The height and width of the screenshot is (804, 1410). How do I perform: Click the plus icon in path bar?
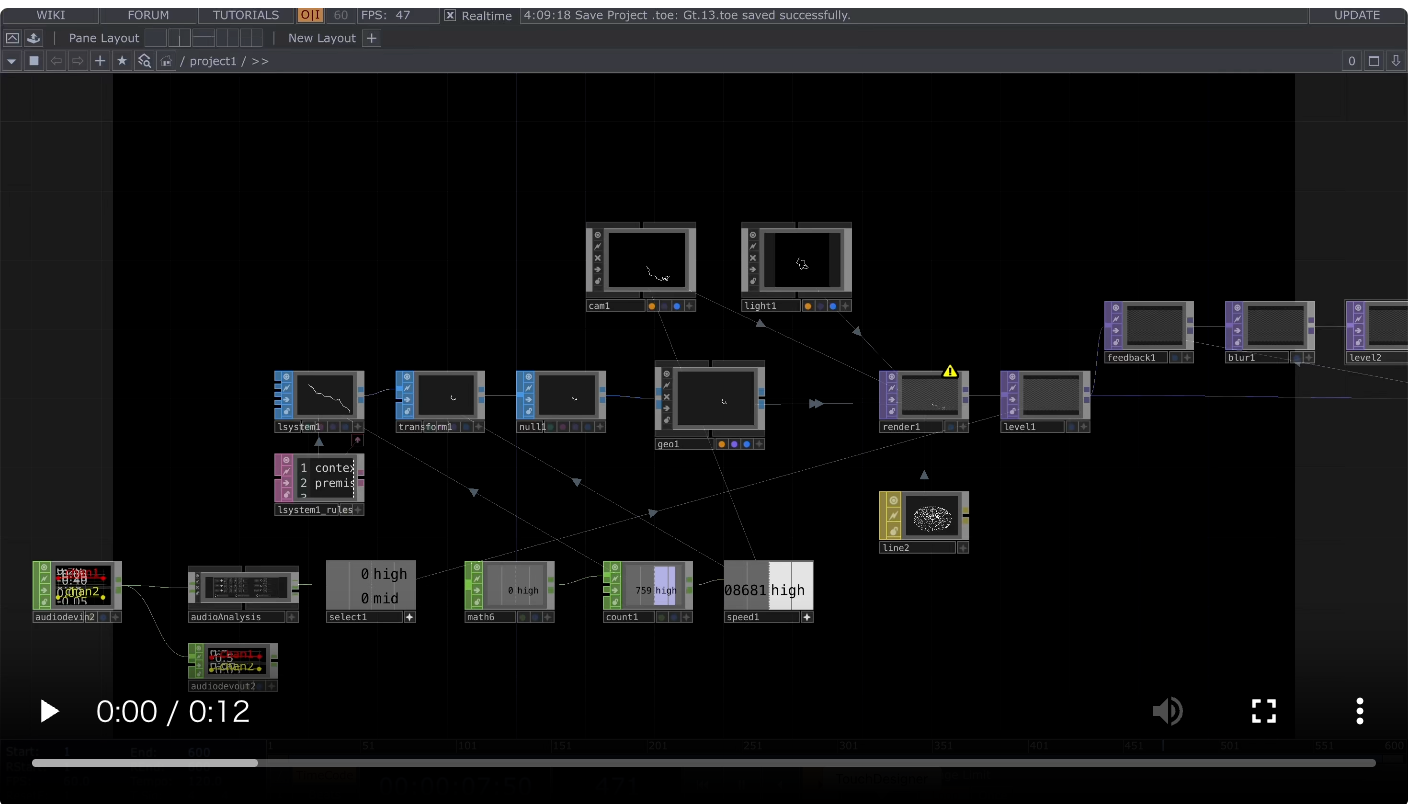point(100,61)
